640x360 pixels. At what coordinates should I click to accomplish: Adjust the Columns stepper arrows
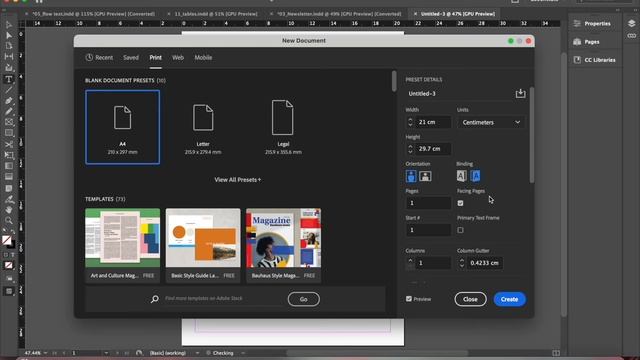coord(410,263)
